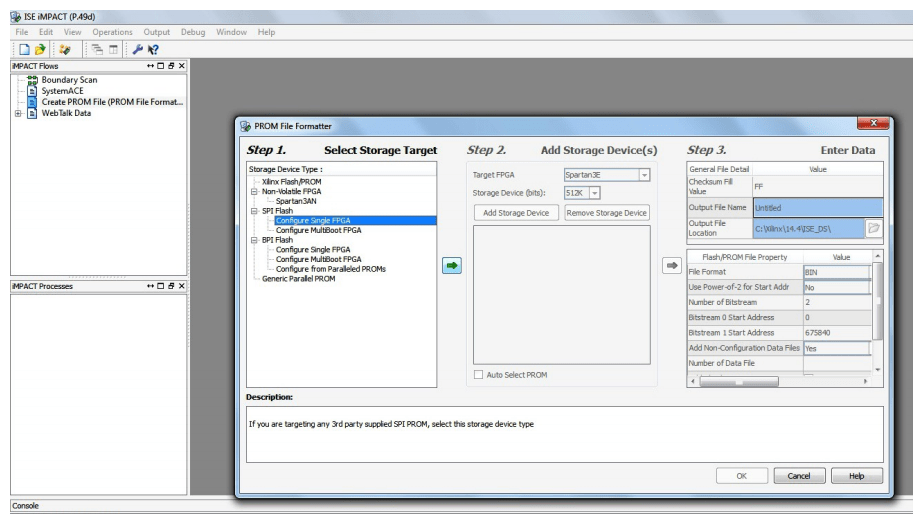Open the Debug menu

pyautogui.click(x=193, y=32)
